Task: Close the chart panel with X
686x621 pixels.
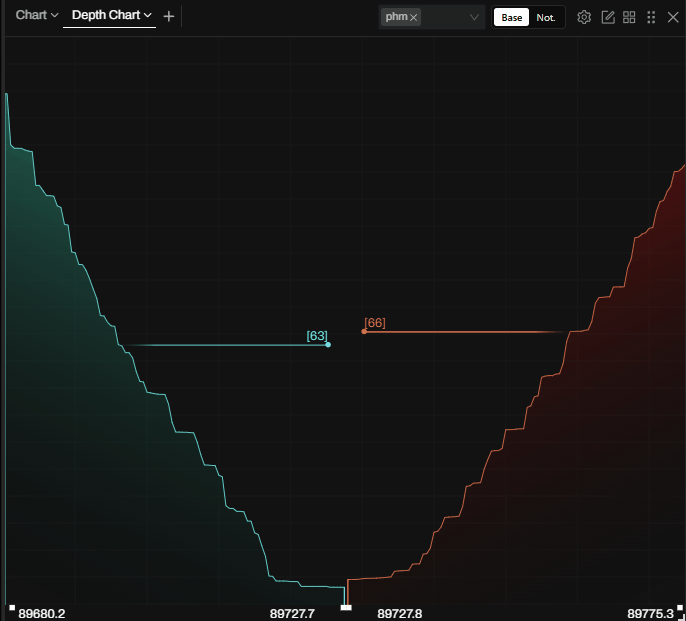Action: click(x=672, y=17)
